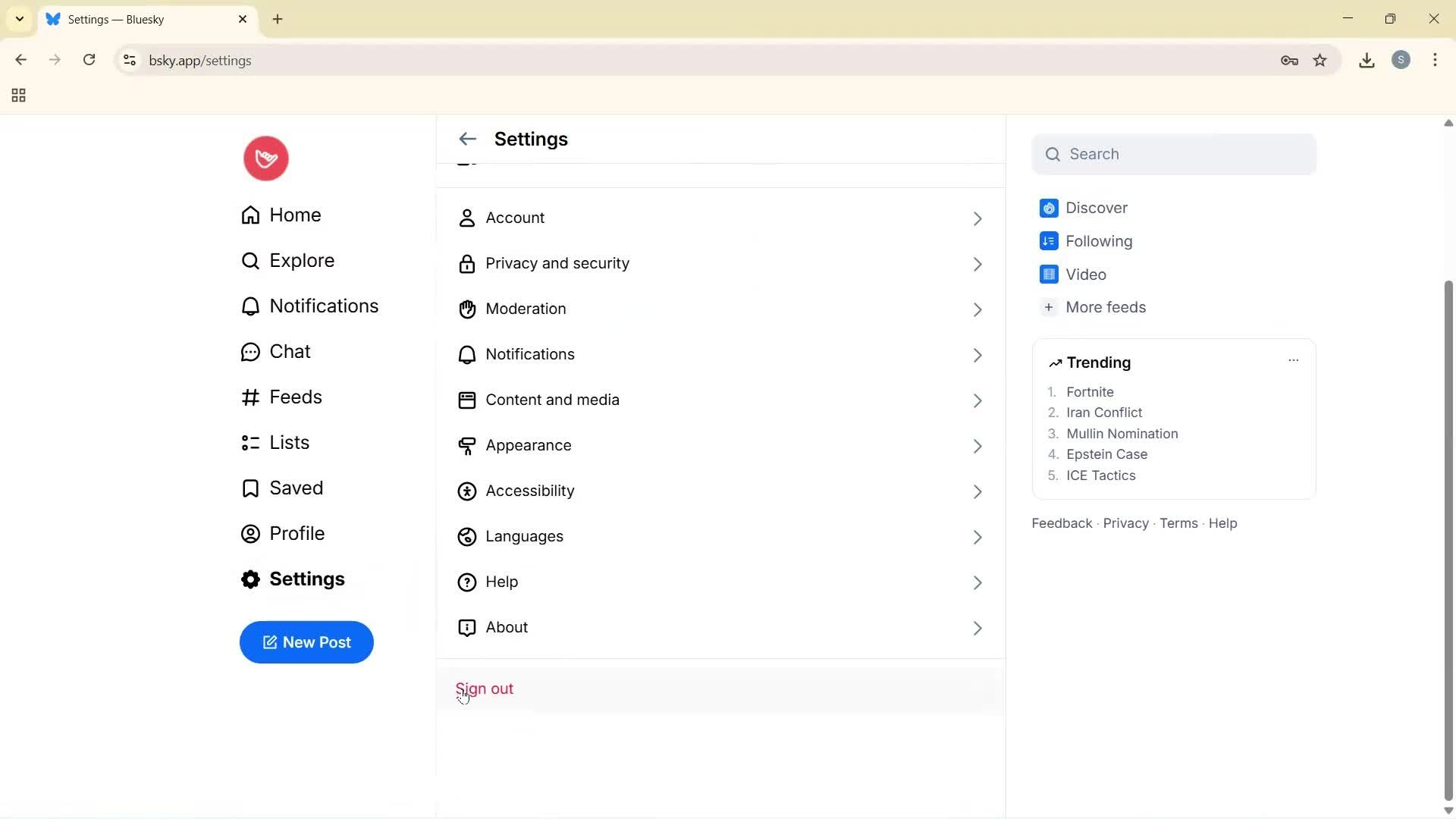
Task: Switch to the Following feed
Action: point(1098,241)
